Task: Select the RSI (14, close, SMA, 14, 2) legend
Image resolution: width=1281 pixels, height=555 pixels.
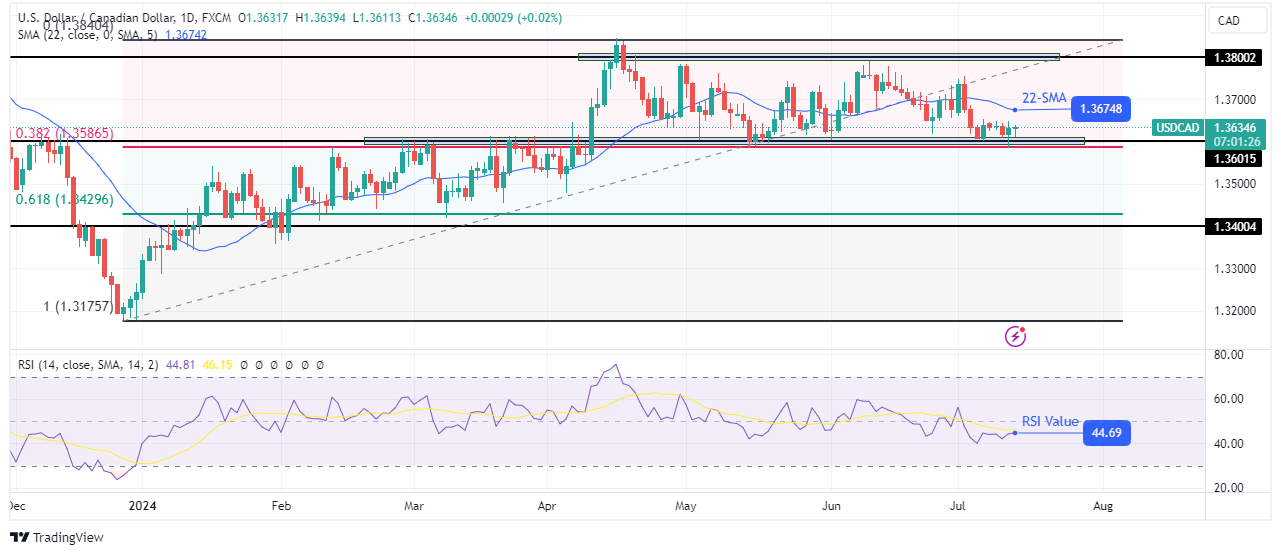Action: 90,365
